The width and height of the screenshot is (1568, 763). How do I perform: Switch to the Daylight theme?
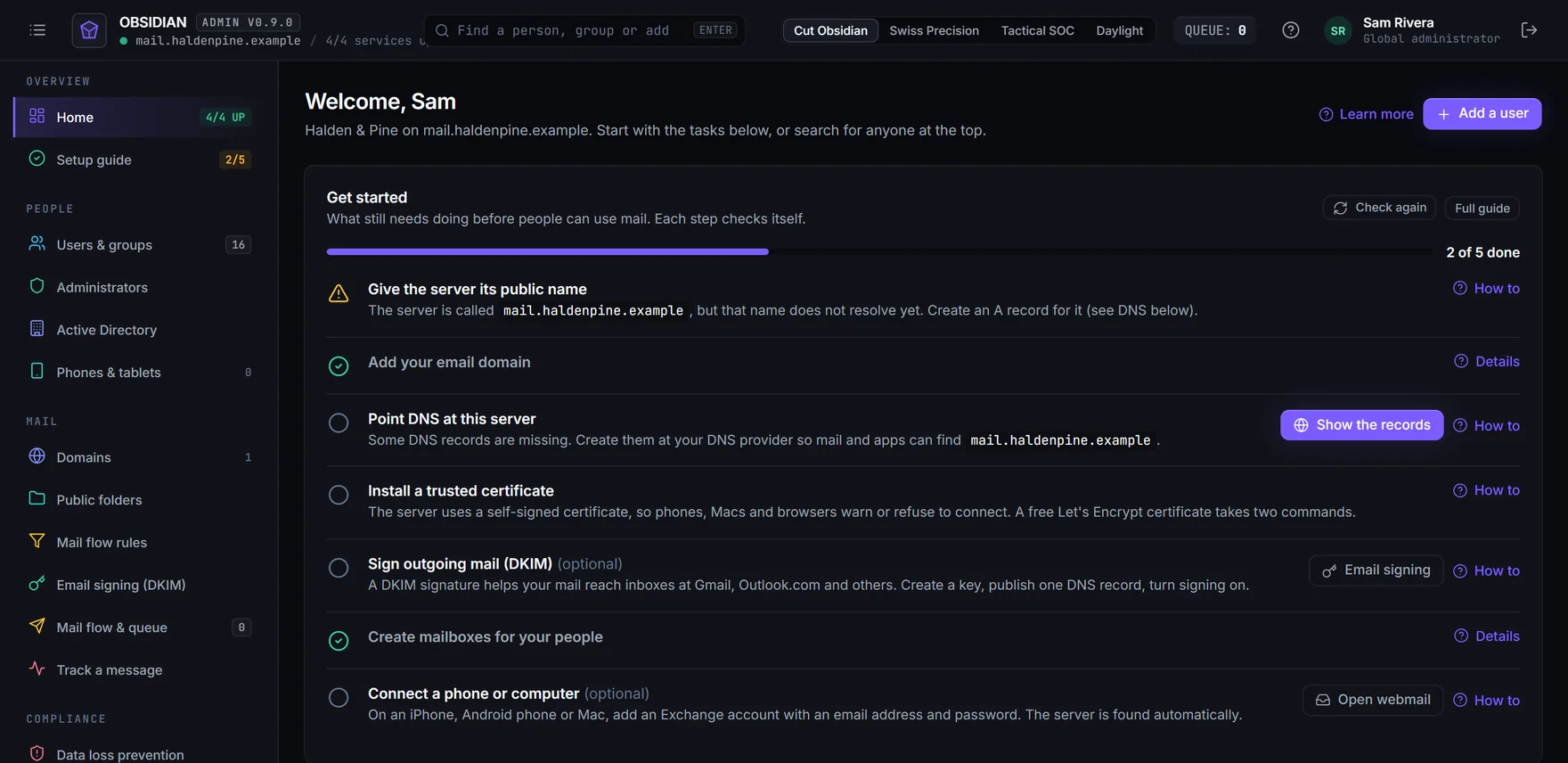coord(1119,30)
